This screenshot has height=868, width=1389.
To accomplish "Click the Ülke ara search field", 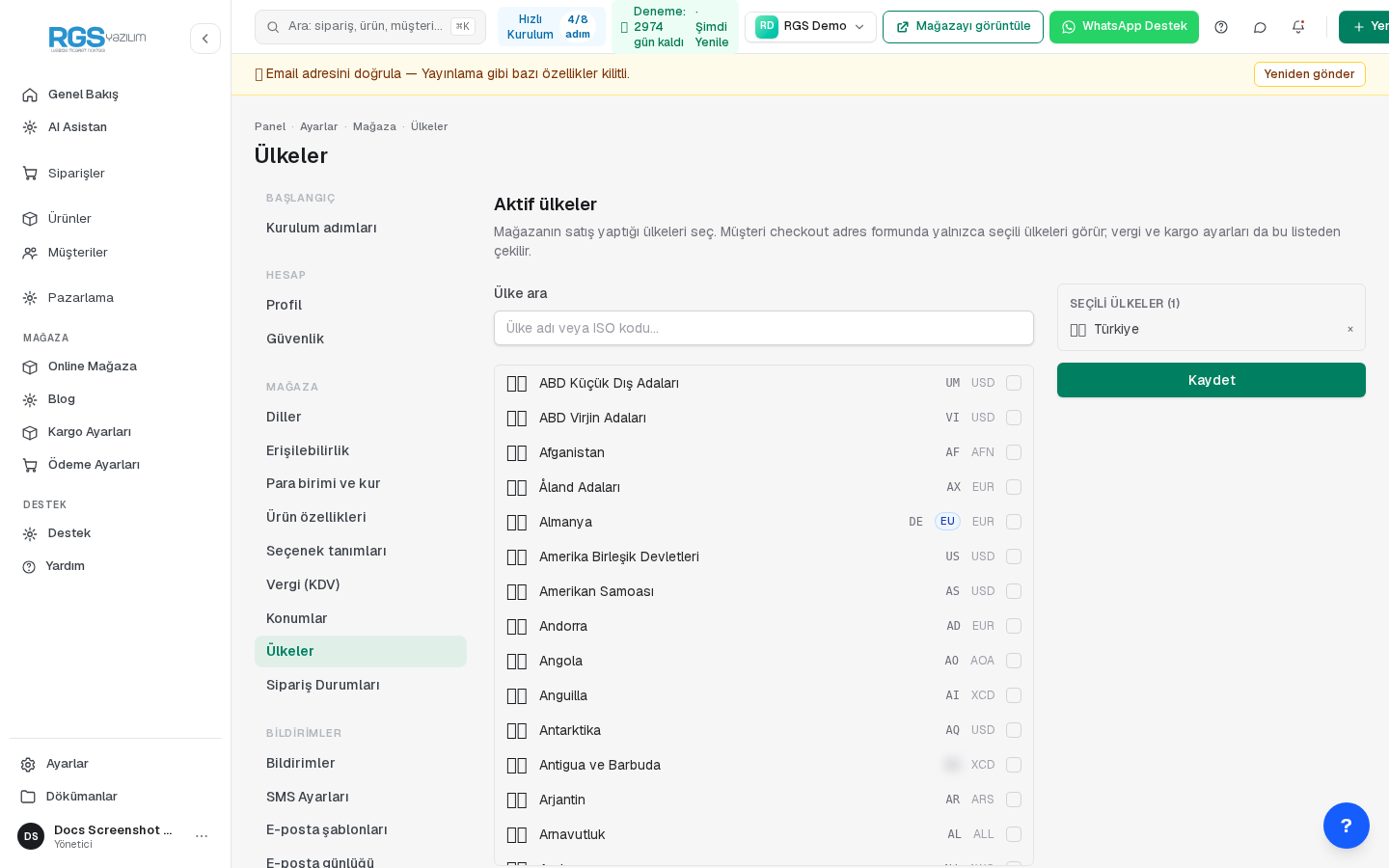I will click(x=764, y=328).
